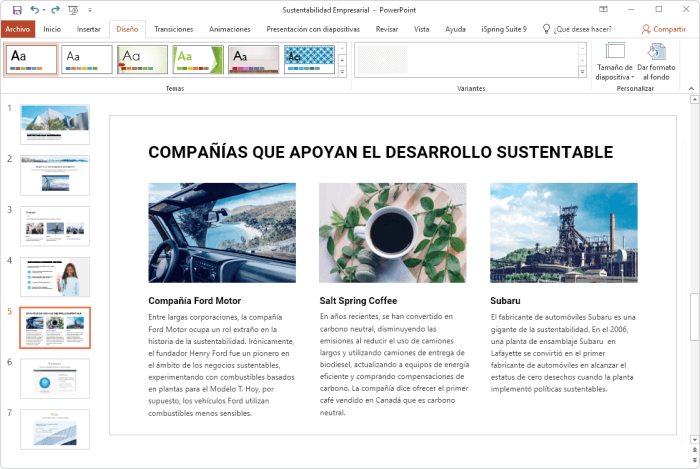Go to previous slide double-arrow button

[x=695, y=450]
